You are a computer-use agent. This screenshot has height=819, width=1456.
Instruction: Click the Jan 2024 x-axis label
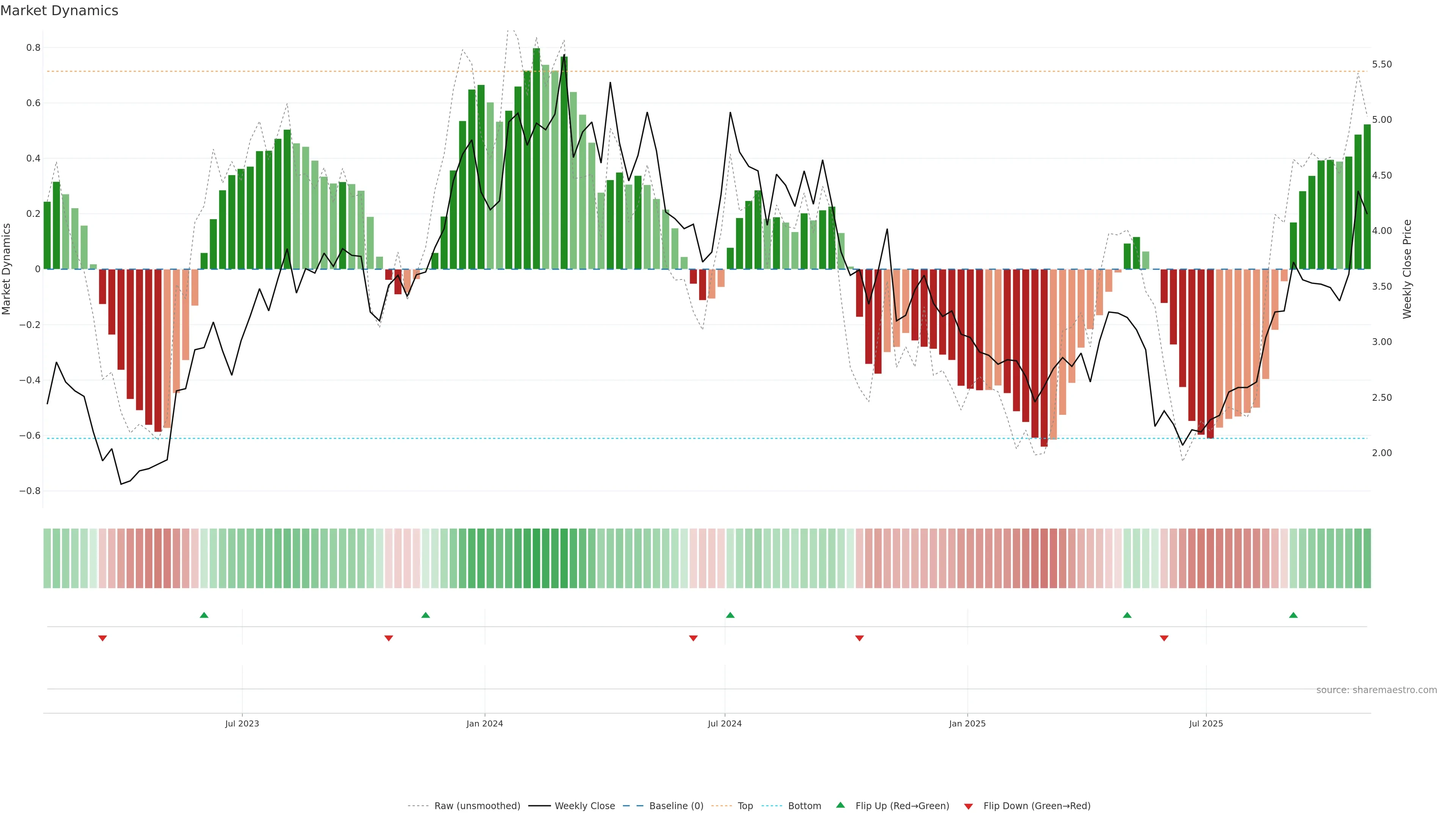(x=485, y=723)
